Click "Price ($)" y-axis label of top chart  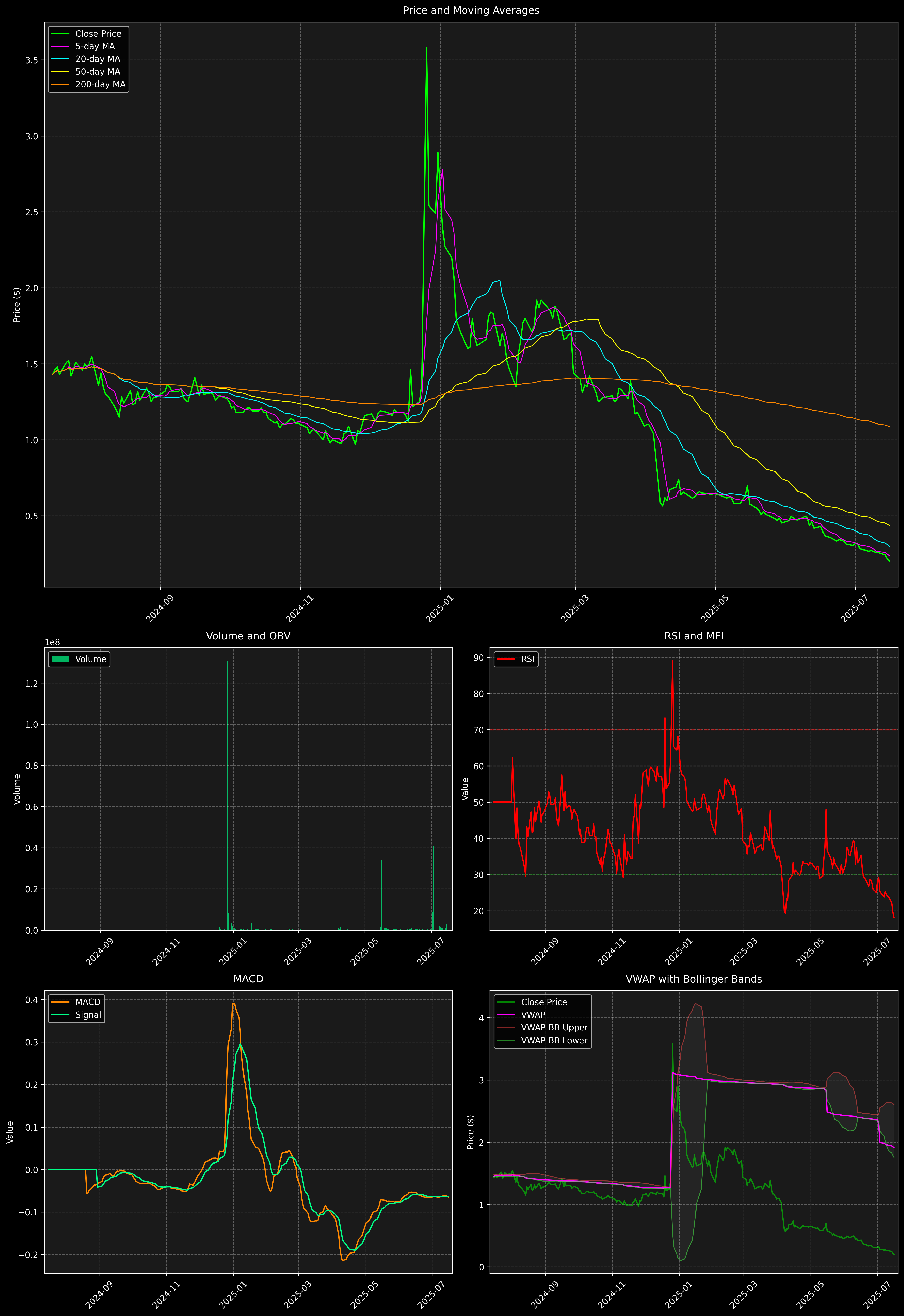tap(17, 305)
